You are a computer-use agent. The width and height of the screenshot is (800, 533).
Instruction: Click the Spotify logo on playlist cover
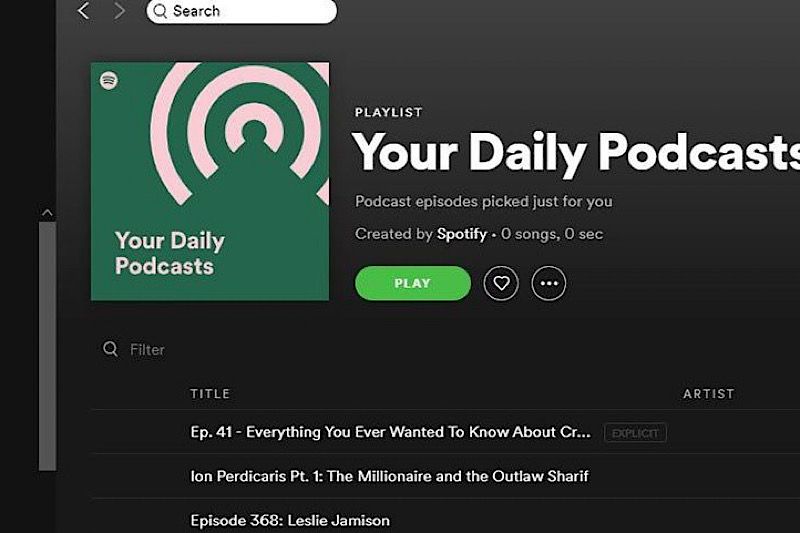(x=109, y=80)
